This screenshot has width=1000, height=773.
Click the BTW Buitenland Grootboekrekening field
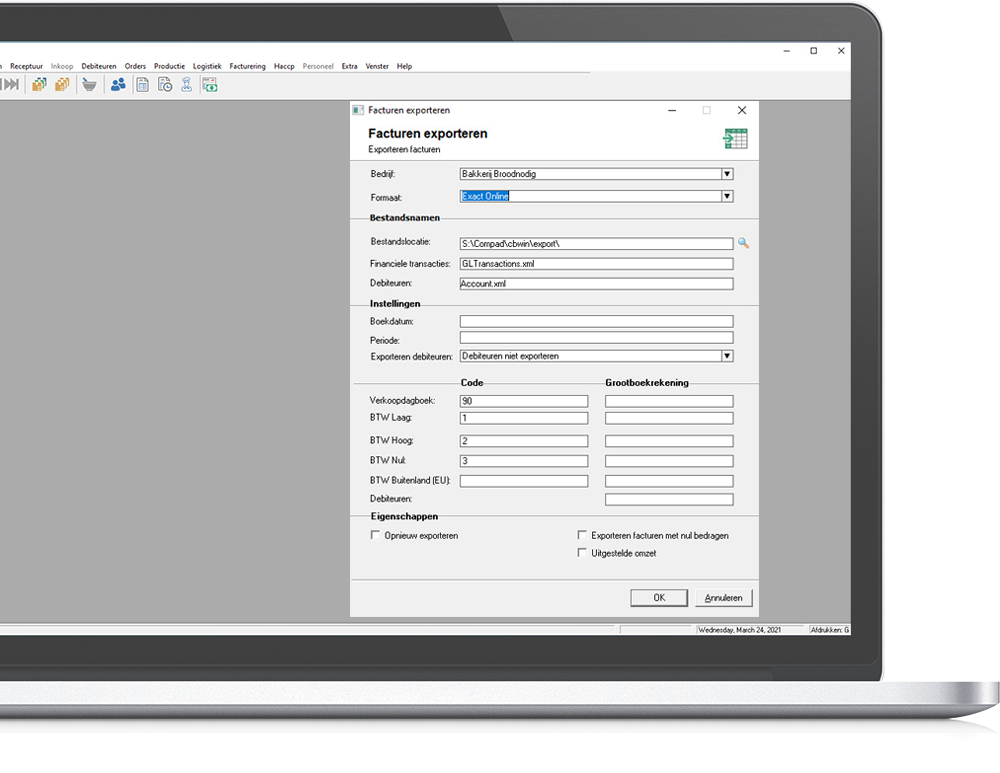(669, 481)
